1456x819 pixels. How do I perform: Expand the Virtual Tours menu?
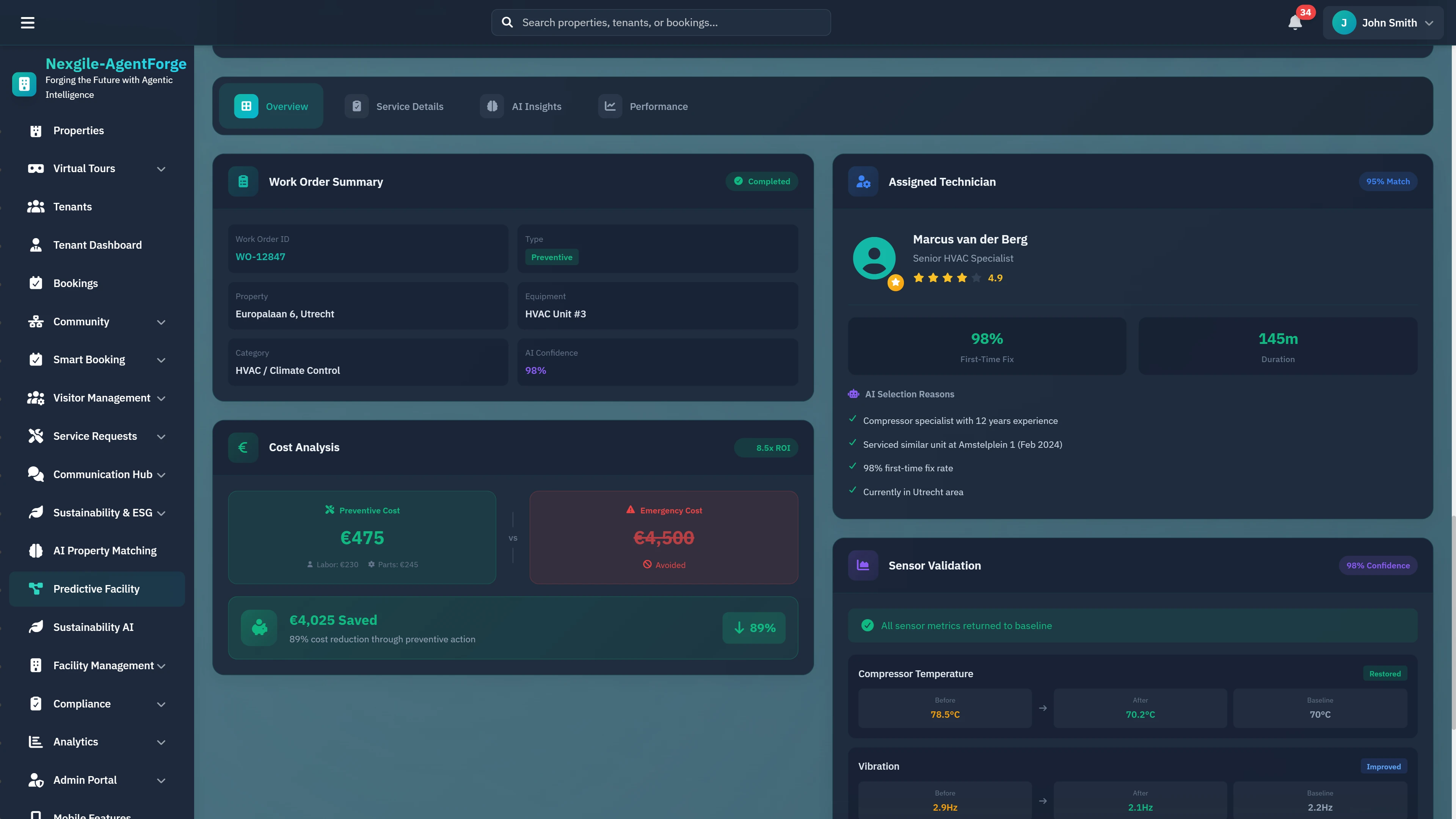pyautogui.click(x=161, y=168)
